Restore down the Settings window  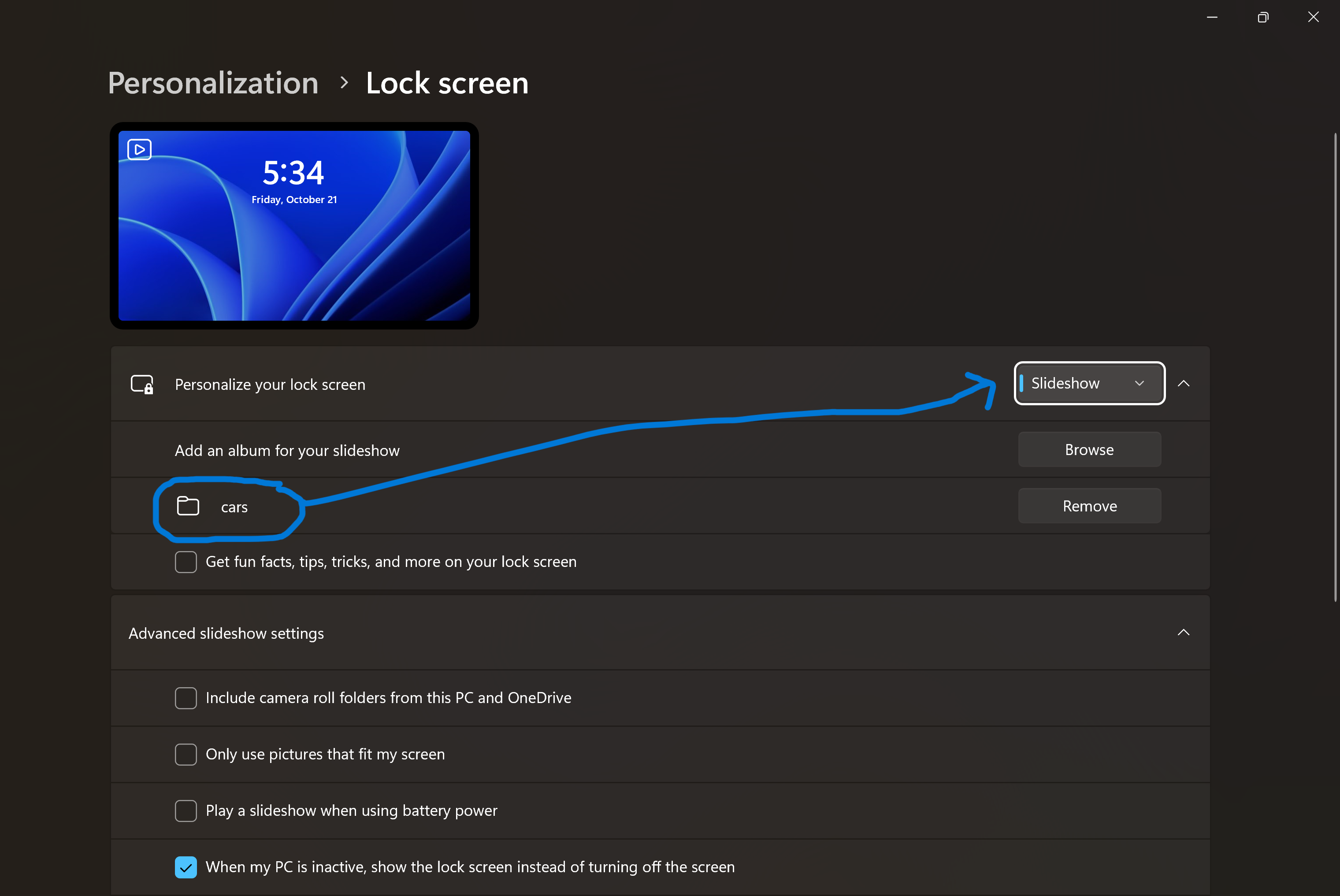1263,17
